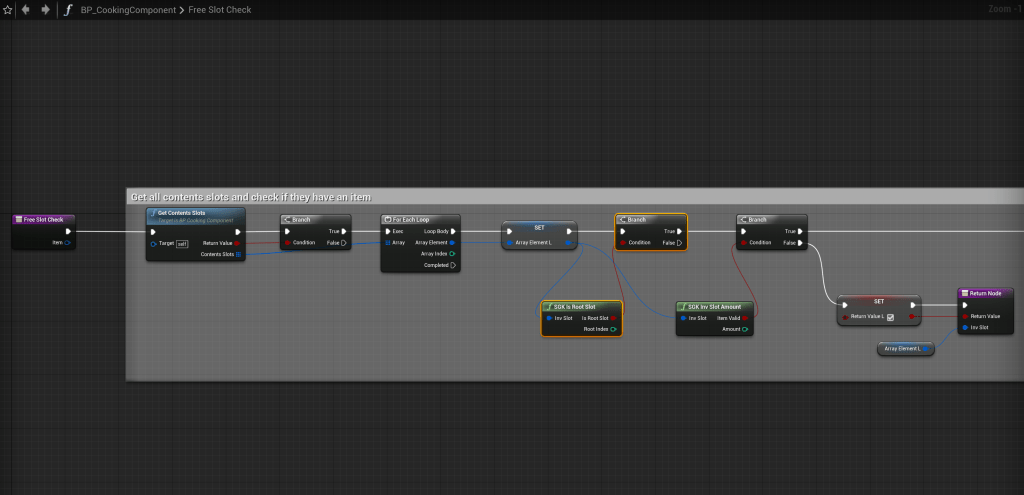Click the Free Slot Check breadcrumb label
Image resolution: width=1024 pixels, height=495 pixels.
pyautogui.click(x=219, y=10)
